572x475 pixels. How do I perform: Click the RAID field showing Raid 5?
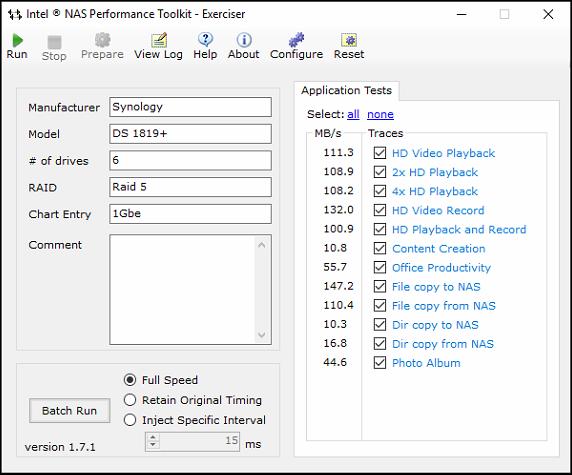click(x=190, y=187)
